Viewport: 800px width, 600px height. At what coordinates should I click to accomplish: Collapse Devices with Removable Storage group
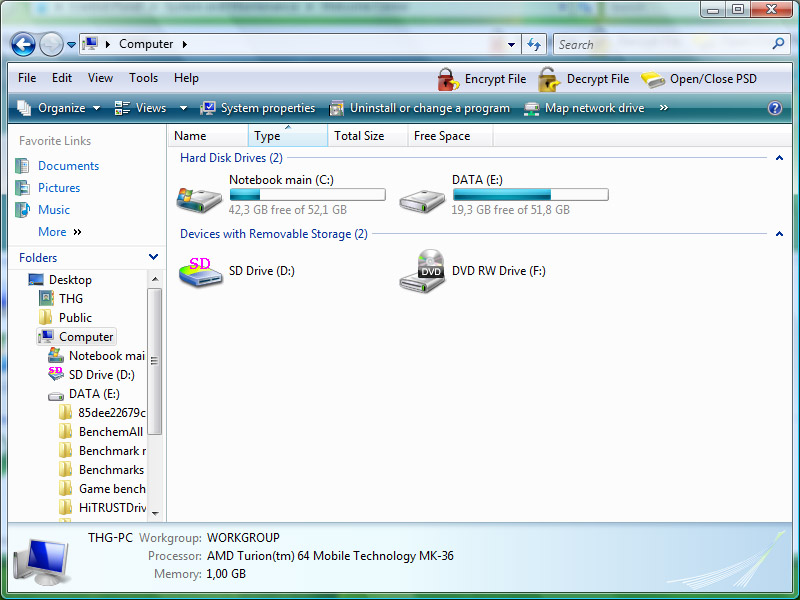[779, 234]
